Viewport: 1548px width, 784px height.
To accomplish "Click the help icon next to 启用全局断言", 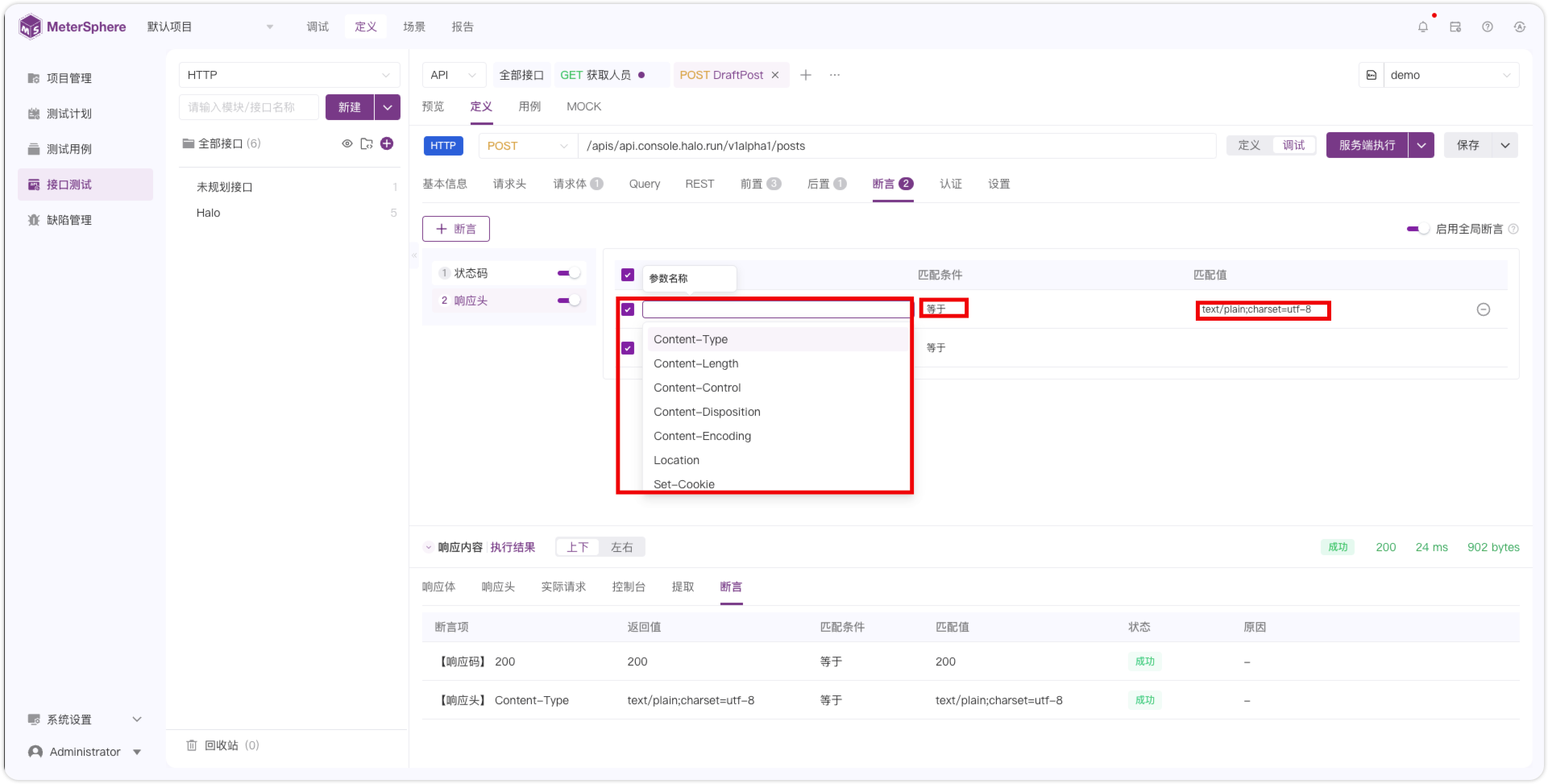I will coord(1513,229).
